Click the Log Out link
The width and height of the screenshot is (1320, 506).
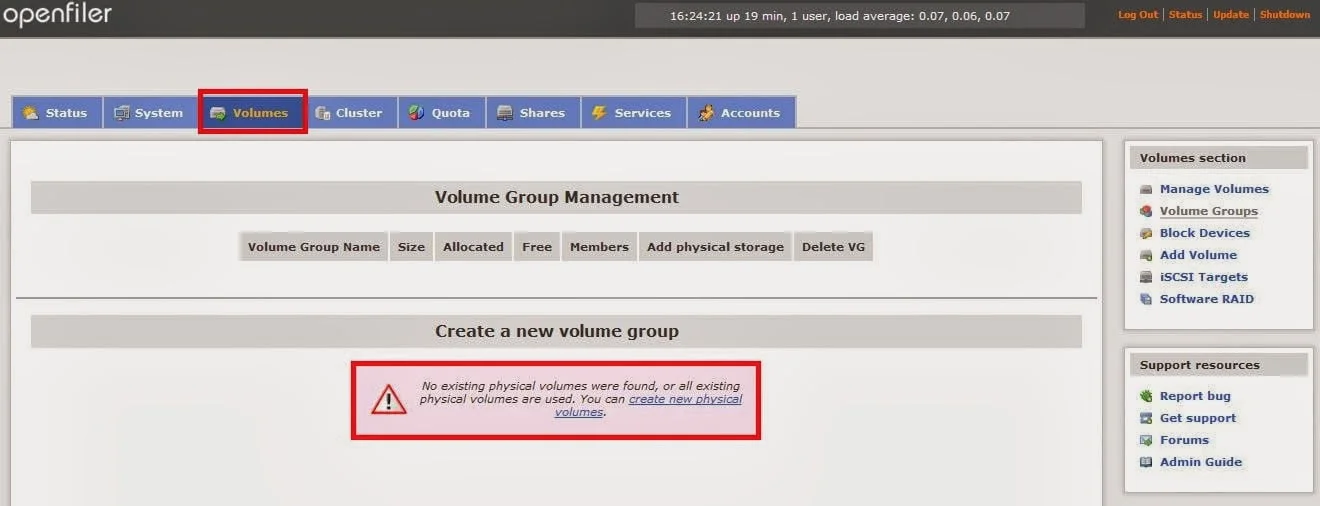pyautogui.click(x=1138, y=15)
